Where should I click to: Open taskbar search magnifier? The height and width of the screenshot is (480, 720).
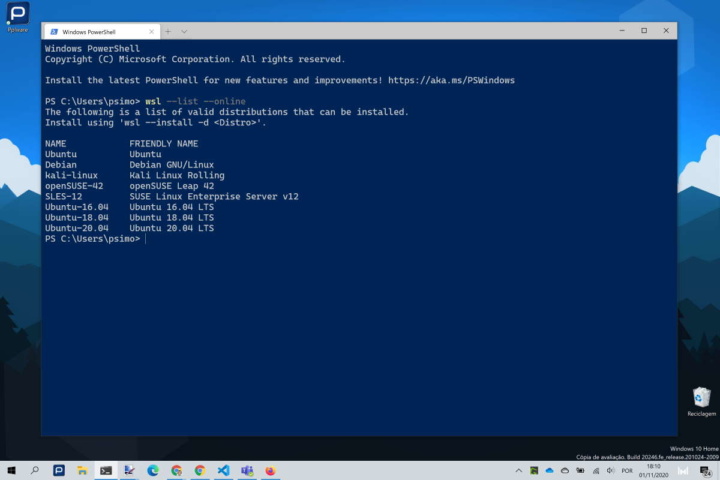coord(35,470)
